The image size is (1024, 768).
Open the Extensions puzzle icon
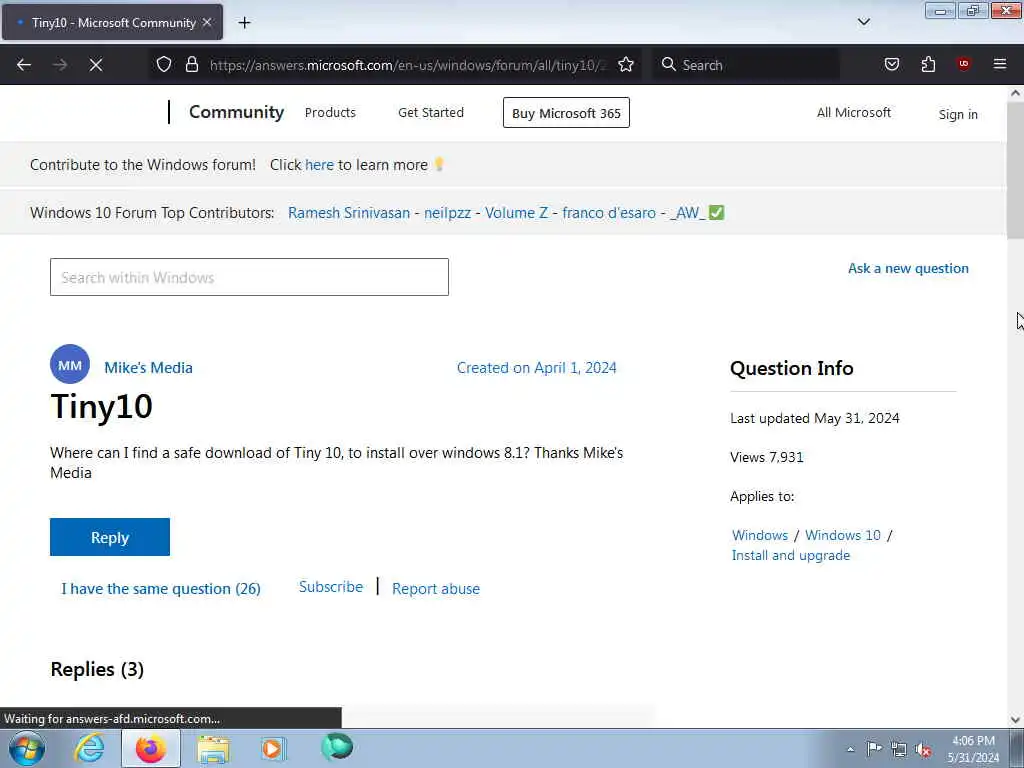tap(928, 64)
